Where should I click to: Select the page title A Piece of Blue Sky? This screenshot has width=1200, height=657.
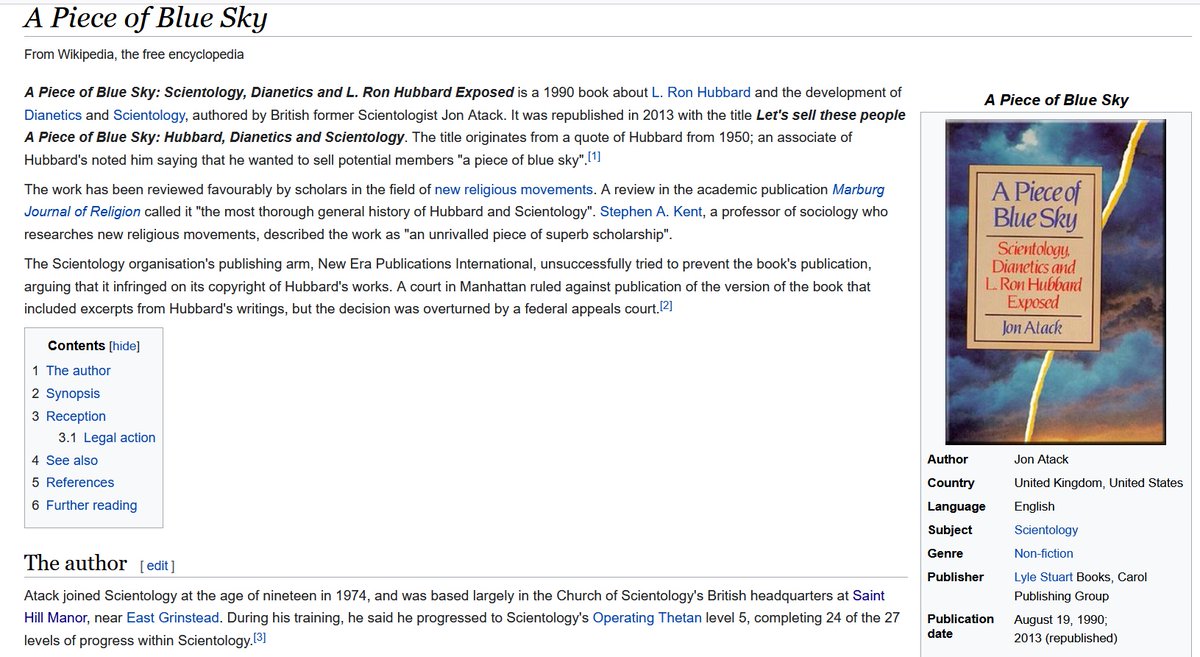[x=146, y=18]
